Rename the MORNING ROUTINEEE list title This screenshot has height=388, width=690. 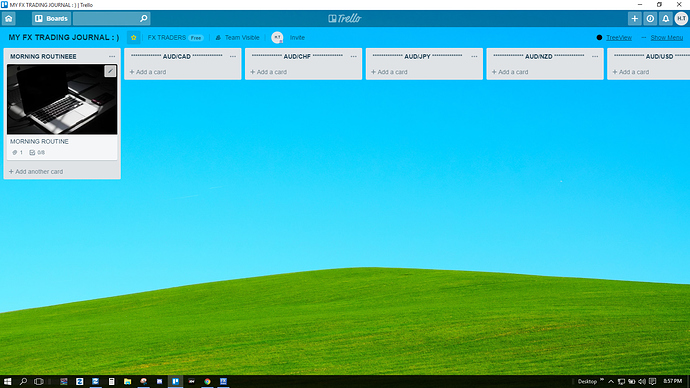tap(43, 56)
